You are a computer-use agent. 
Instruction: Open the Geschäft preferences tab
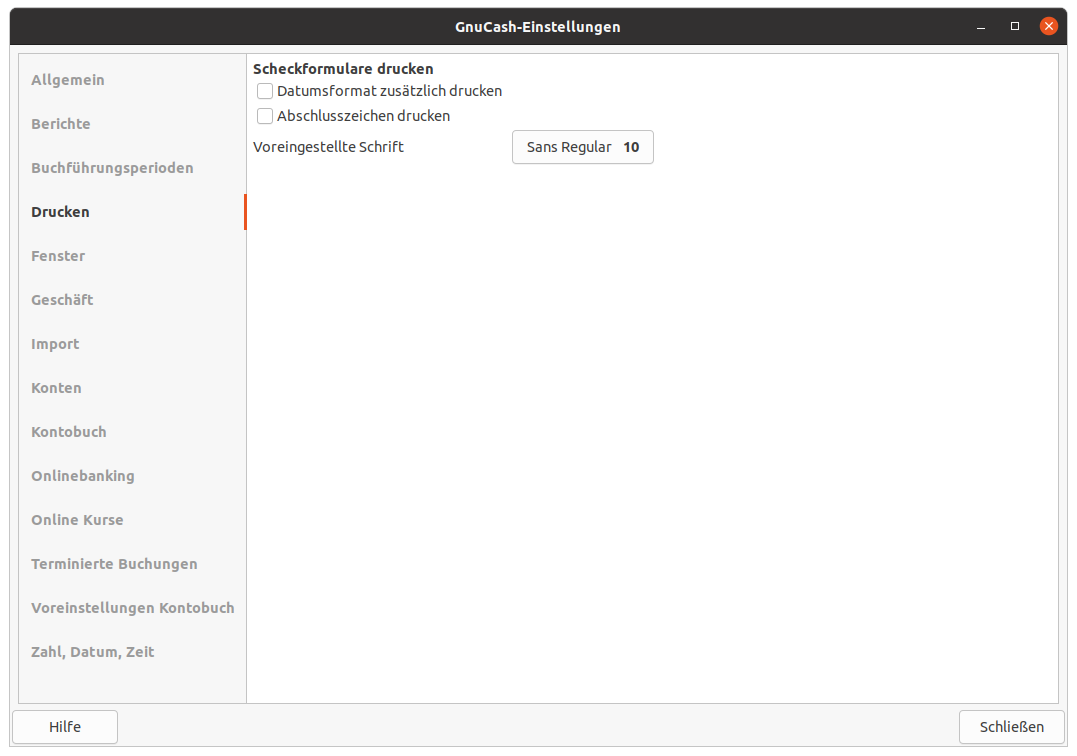point(62,300)
